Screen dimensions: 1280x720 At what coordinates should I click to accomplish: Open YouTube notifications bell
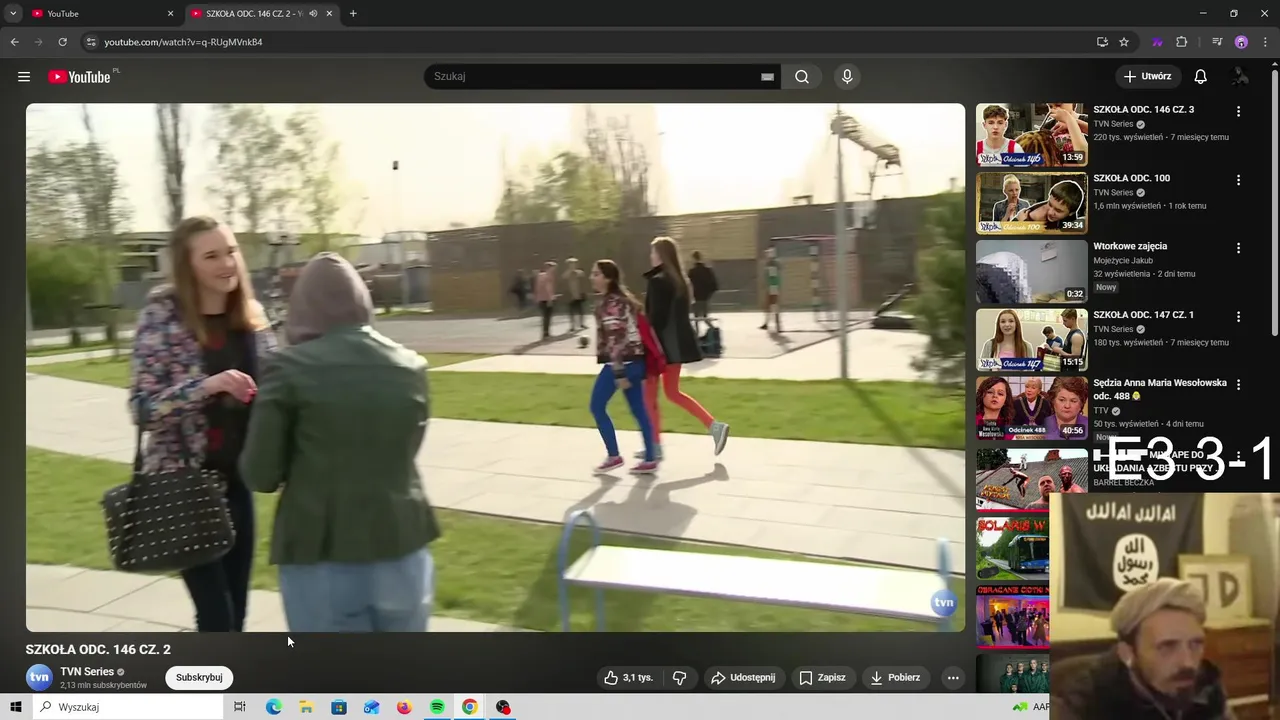point(1201,77)
